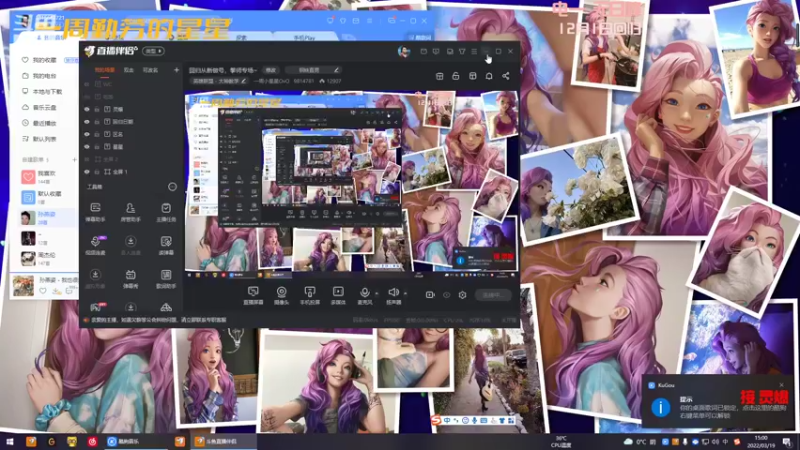800x450 pixels.
Task: Add a 直播屏幕 screen capture source
Action: (253, 295)
